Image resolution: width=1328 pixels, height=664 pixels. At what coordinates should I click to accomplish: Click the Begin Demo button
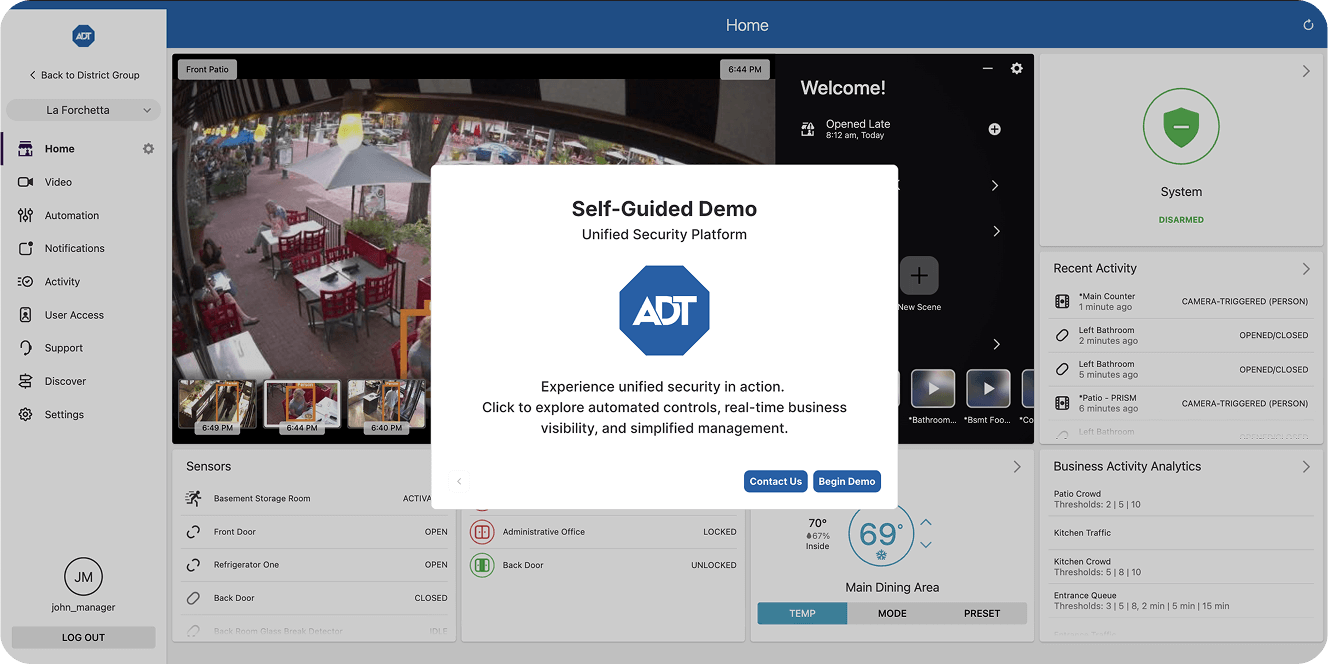[x=846, y=481]
